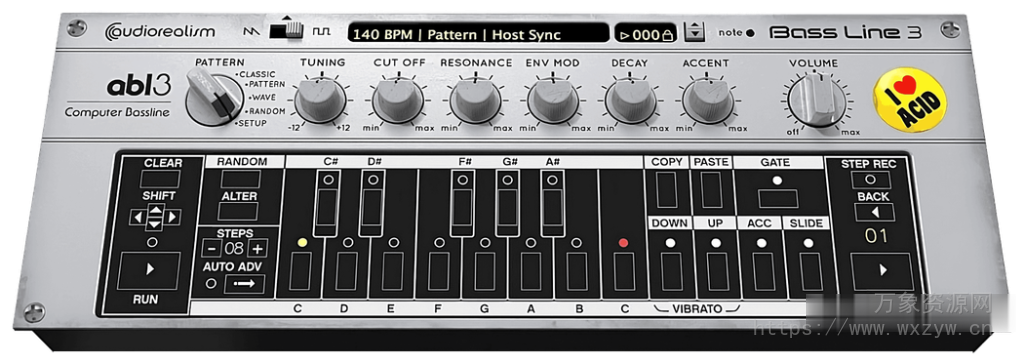Decrease steps with the minus button

(211, 248)
